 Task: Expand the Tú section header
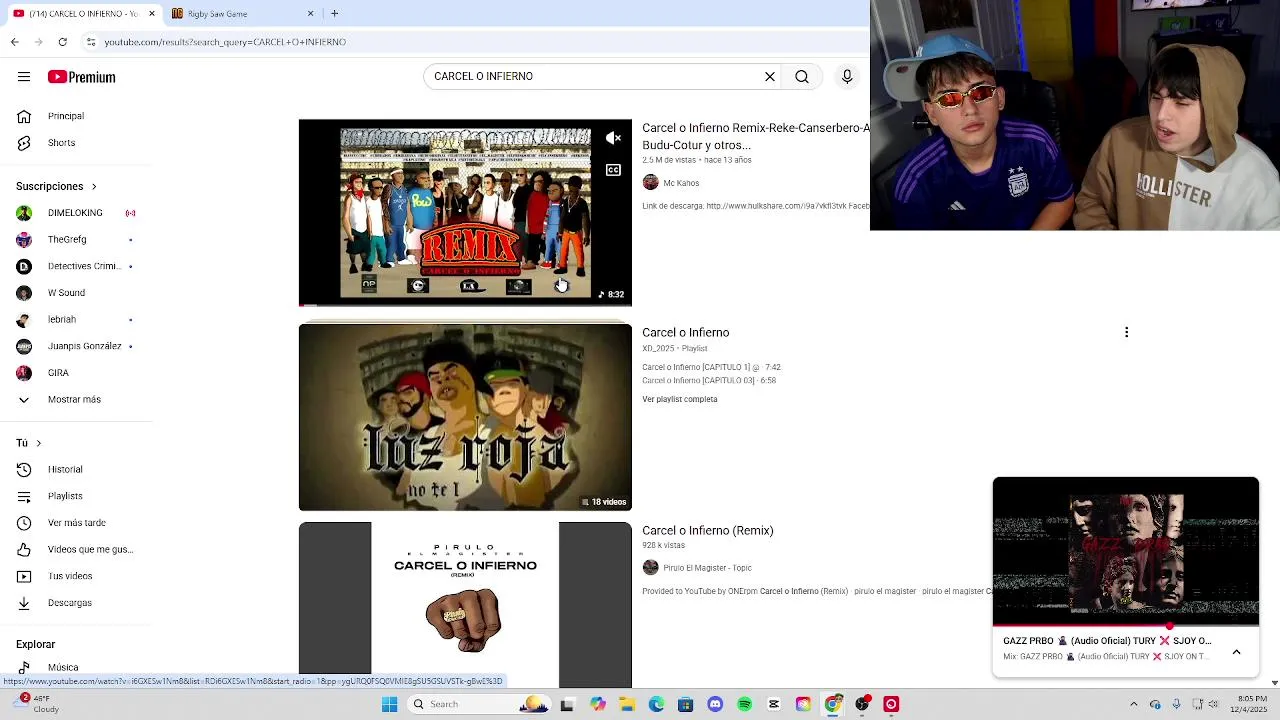pyautogui.click(x=28, y=443)
